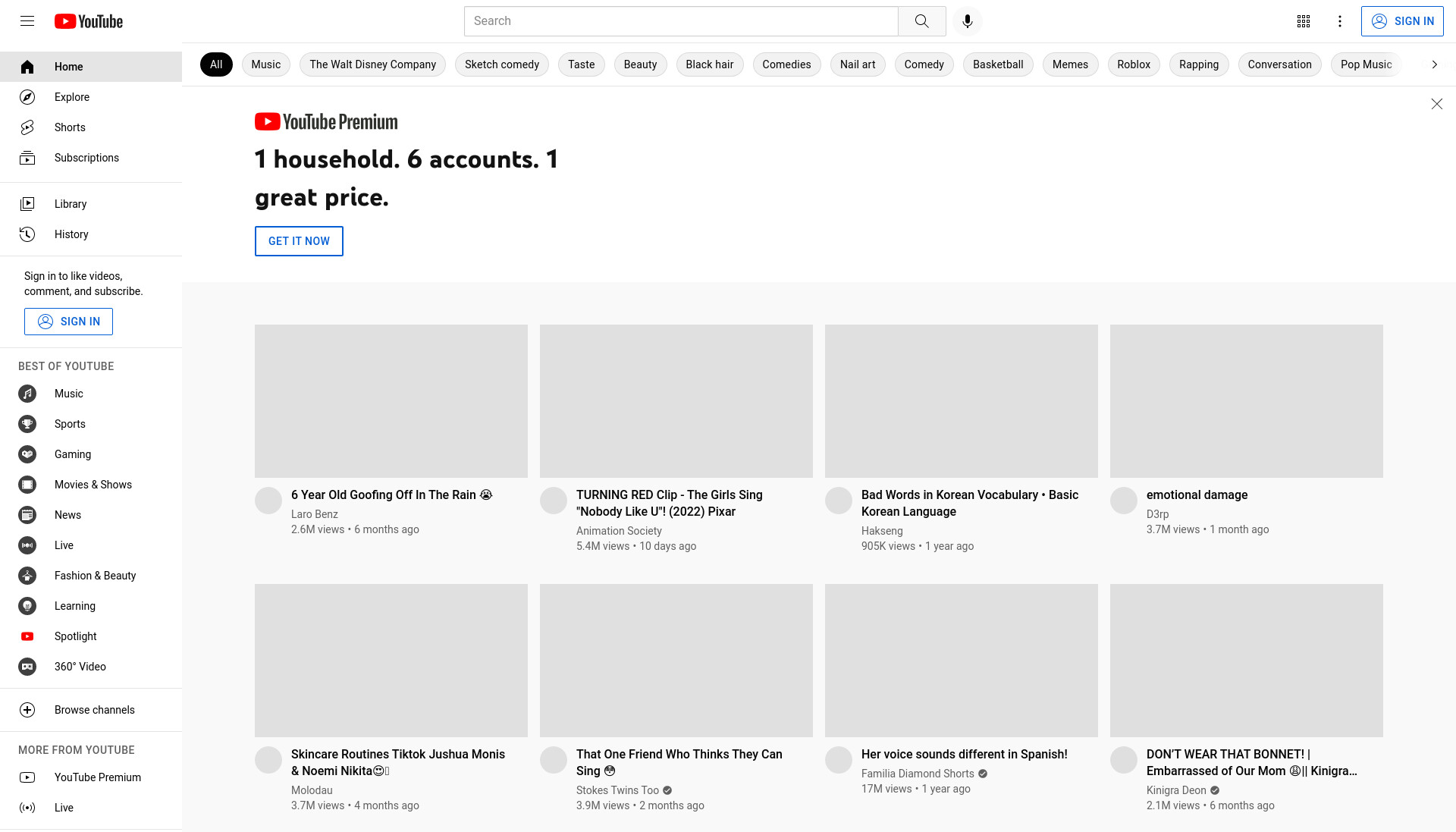Screen dimensions: 1456x832
Task: Select the Comedies chip
Action: 786,64
